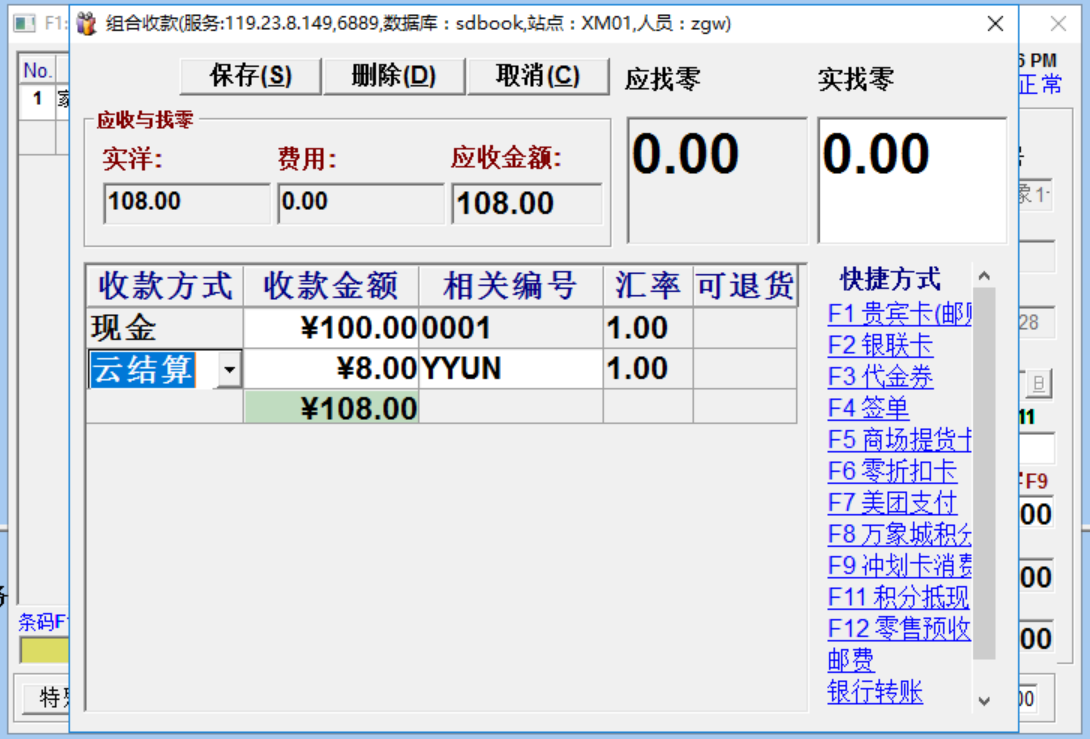The width and height of the screenshot is (1090, 739).
Task: Click the ¥8.00 payment amount cell
Action: [x=331, y=370]
